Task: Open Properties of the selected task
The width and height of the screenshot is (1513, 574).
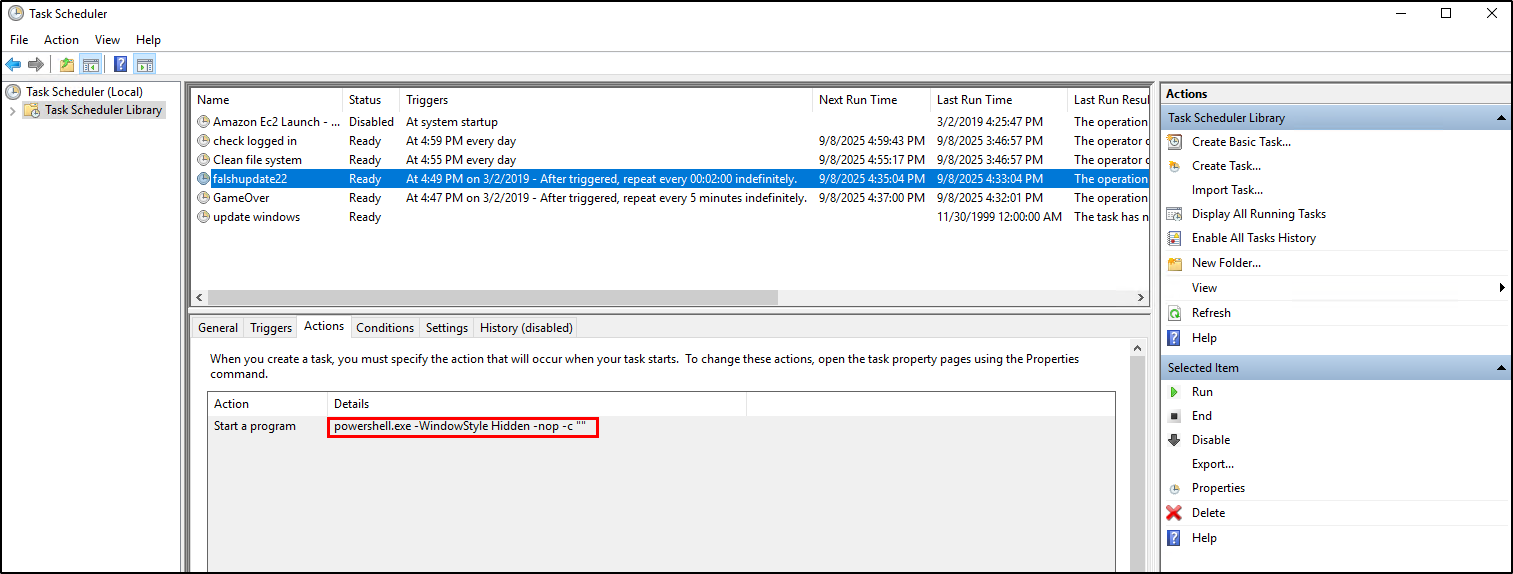Action: pos(1218,488)
